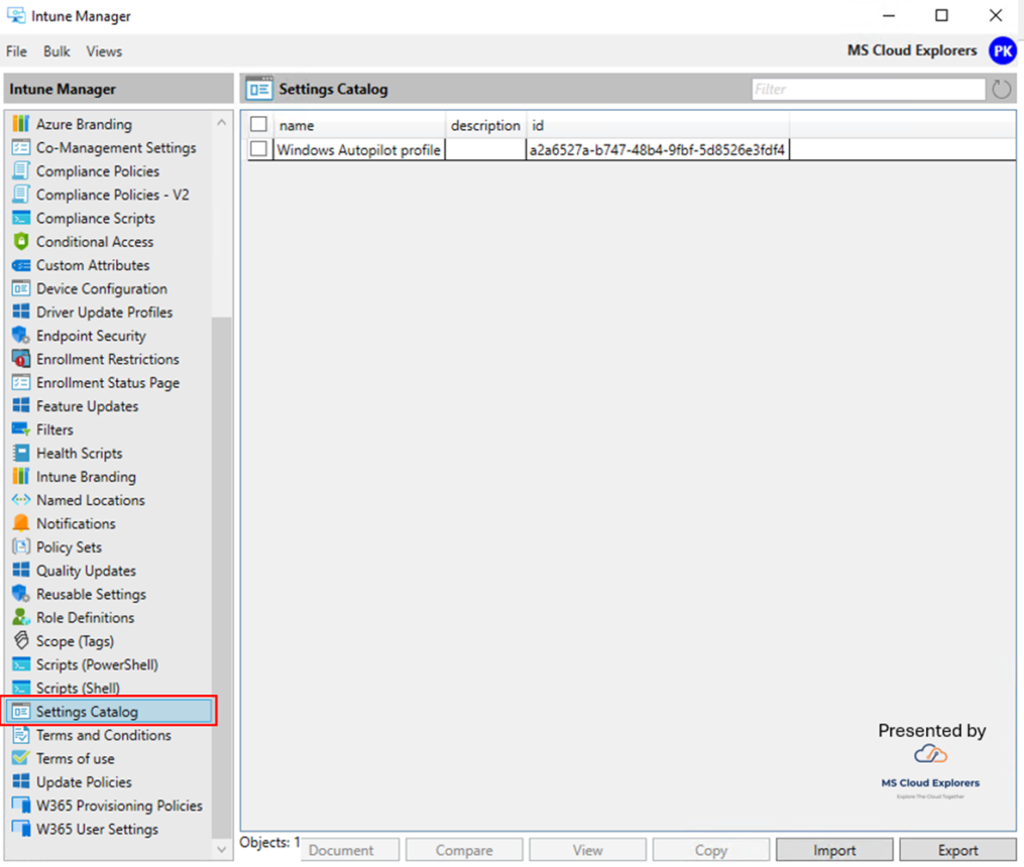The width and height of the screenshot is (1024, 867).
Task: Click the Custom Attributes icon
Action: 21,264
